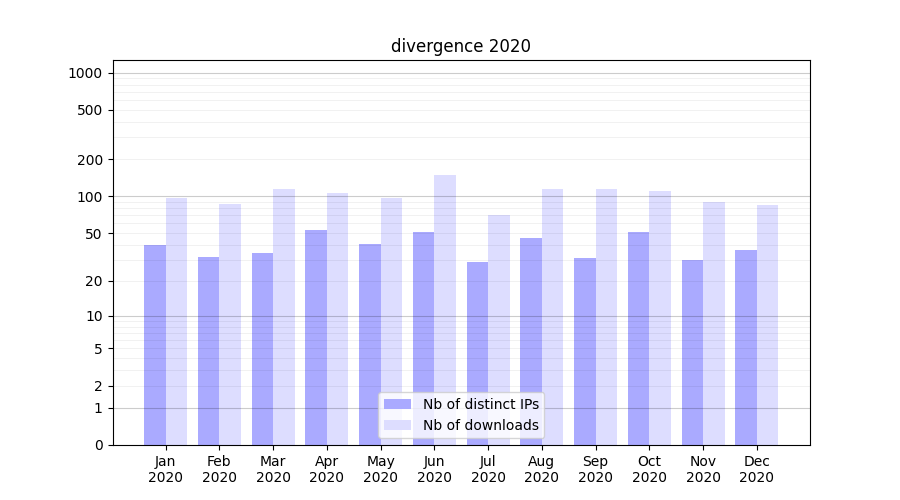Click the Aug 2020 distinct IPs bar
This screenshot has height=500, width=900.
pyautogui.click(x=531, y=341)
